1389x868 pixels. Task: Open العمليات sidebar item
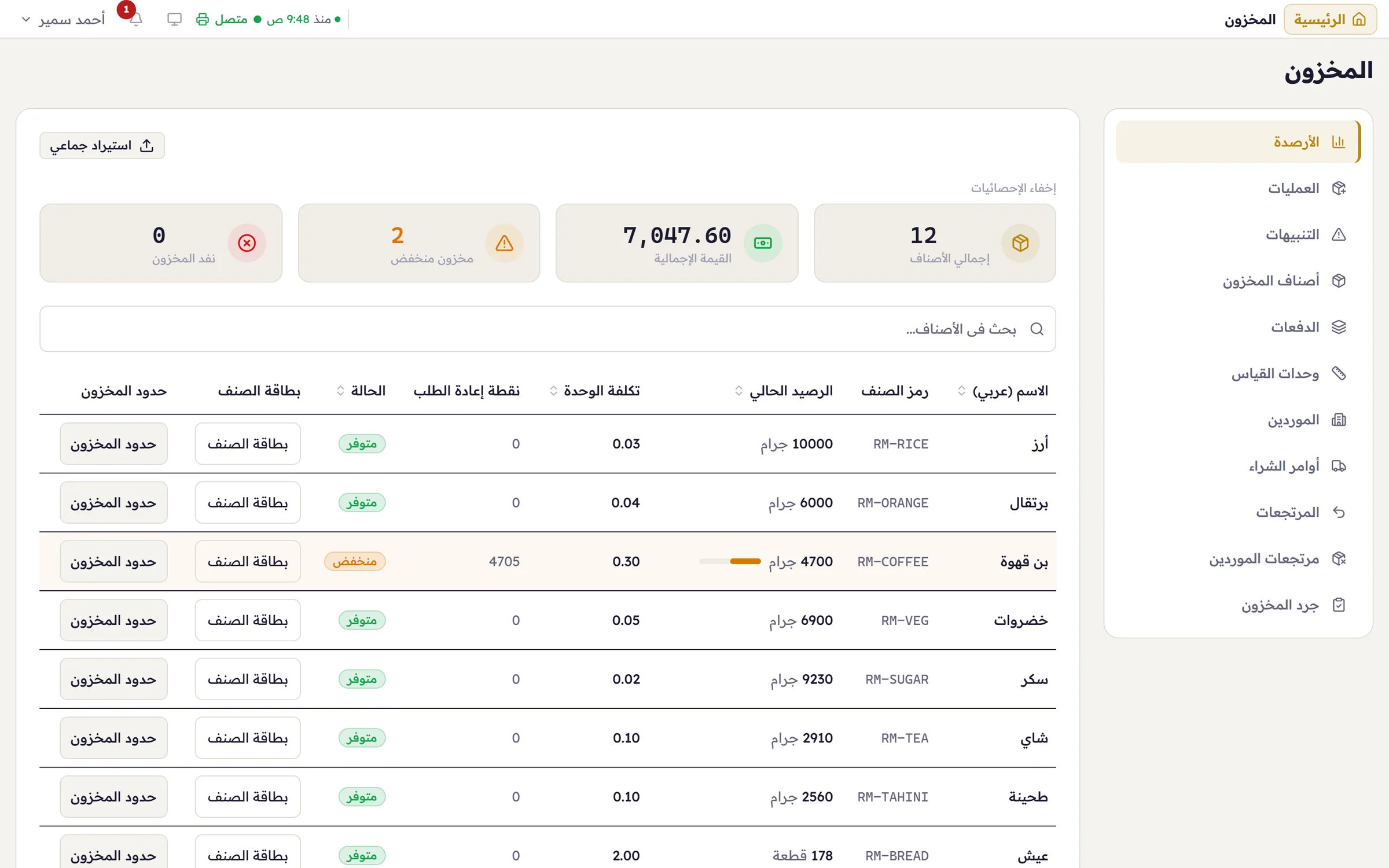(1238, 188)
